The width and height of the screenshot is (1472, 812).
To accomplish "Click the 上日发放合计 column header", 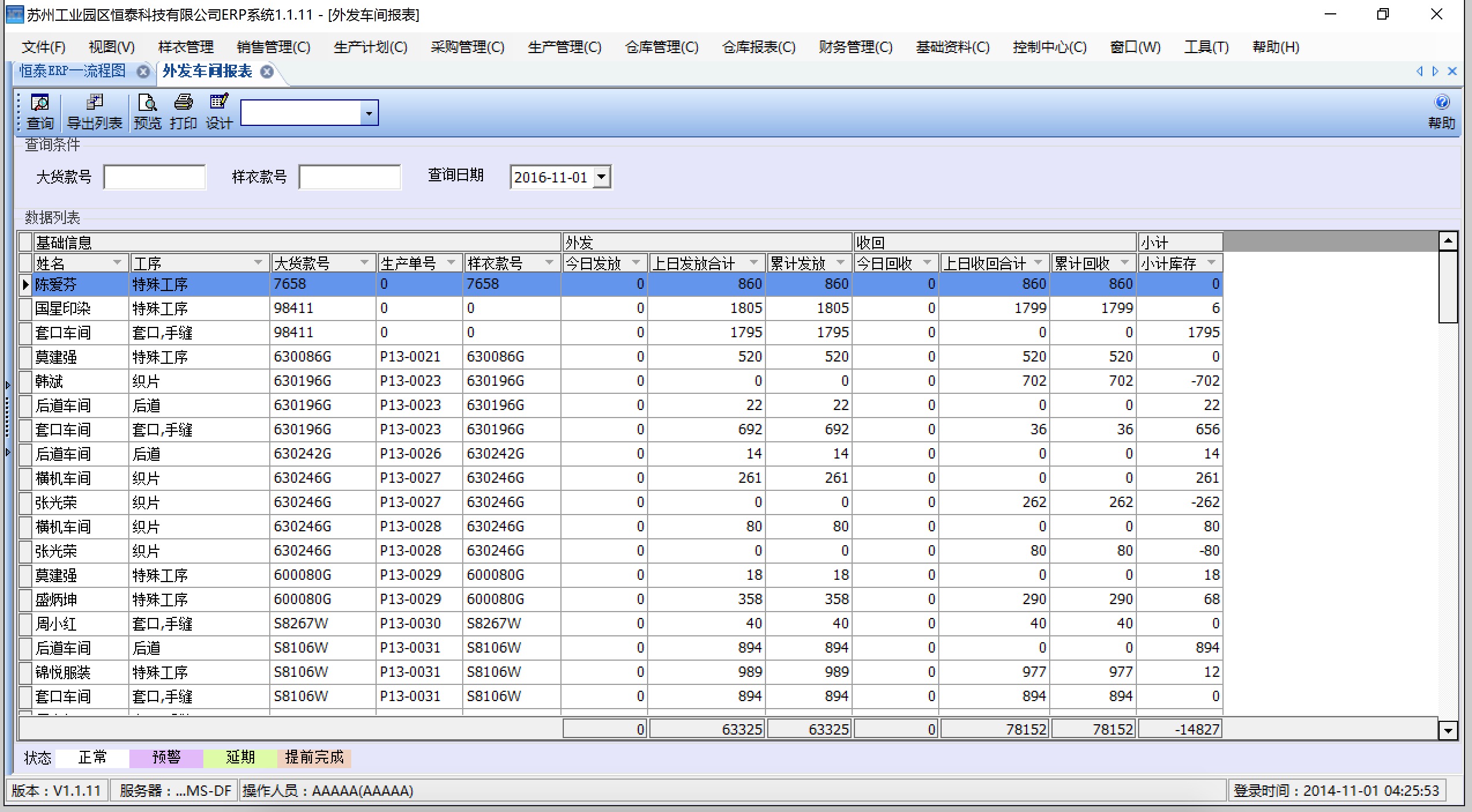I will (x=707, y=263).
